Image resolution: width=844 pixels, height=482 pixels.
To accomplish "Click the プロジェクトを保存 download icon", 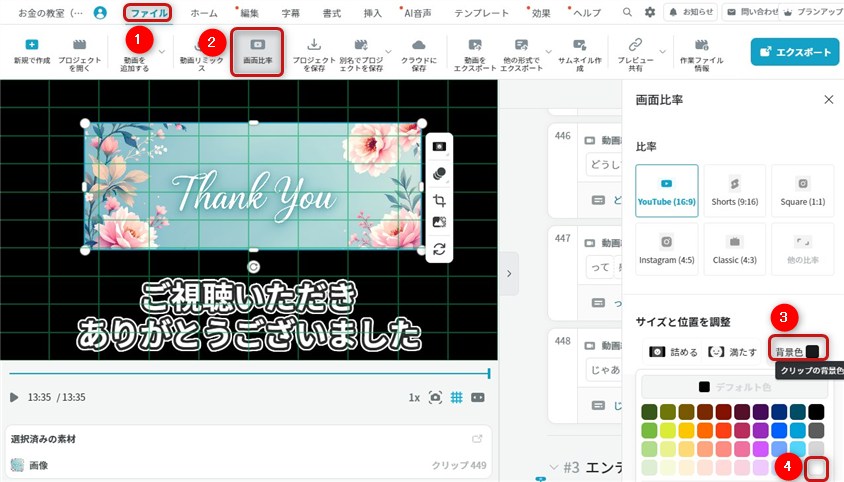I will coord(314,46).
